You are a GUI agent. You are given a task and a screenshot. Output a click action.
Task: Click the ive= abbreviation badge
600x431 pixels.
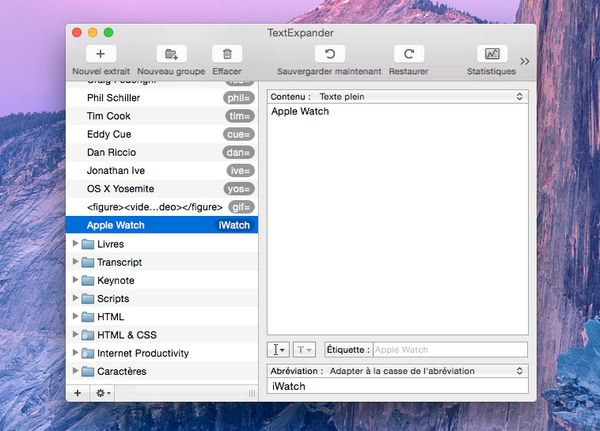pos(240,171)
